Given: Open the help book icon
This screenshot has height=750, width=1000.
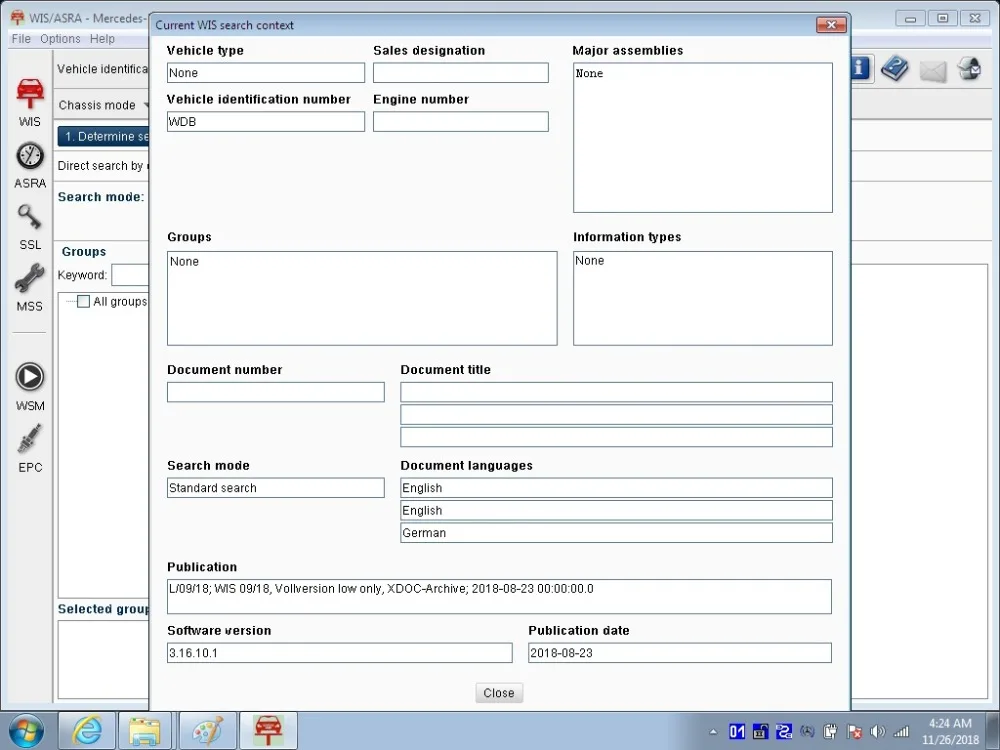Looking at the screenshot, I should 894,68.
